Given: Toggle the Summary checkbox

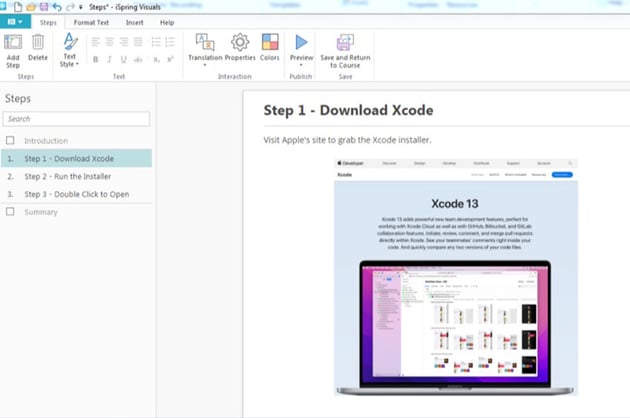Looking at the screenshot, I should click(x=11, y=212).
